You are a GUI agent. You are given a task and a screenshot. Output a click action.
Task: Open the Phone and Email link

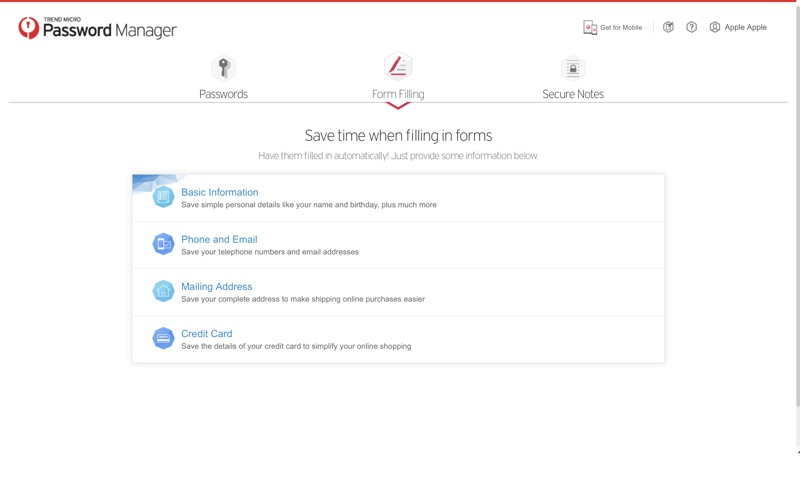pos(219,239)
